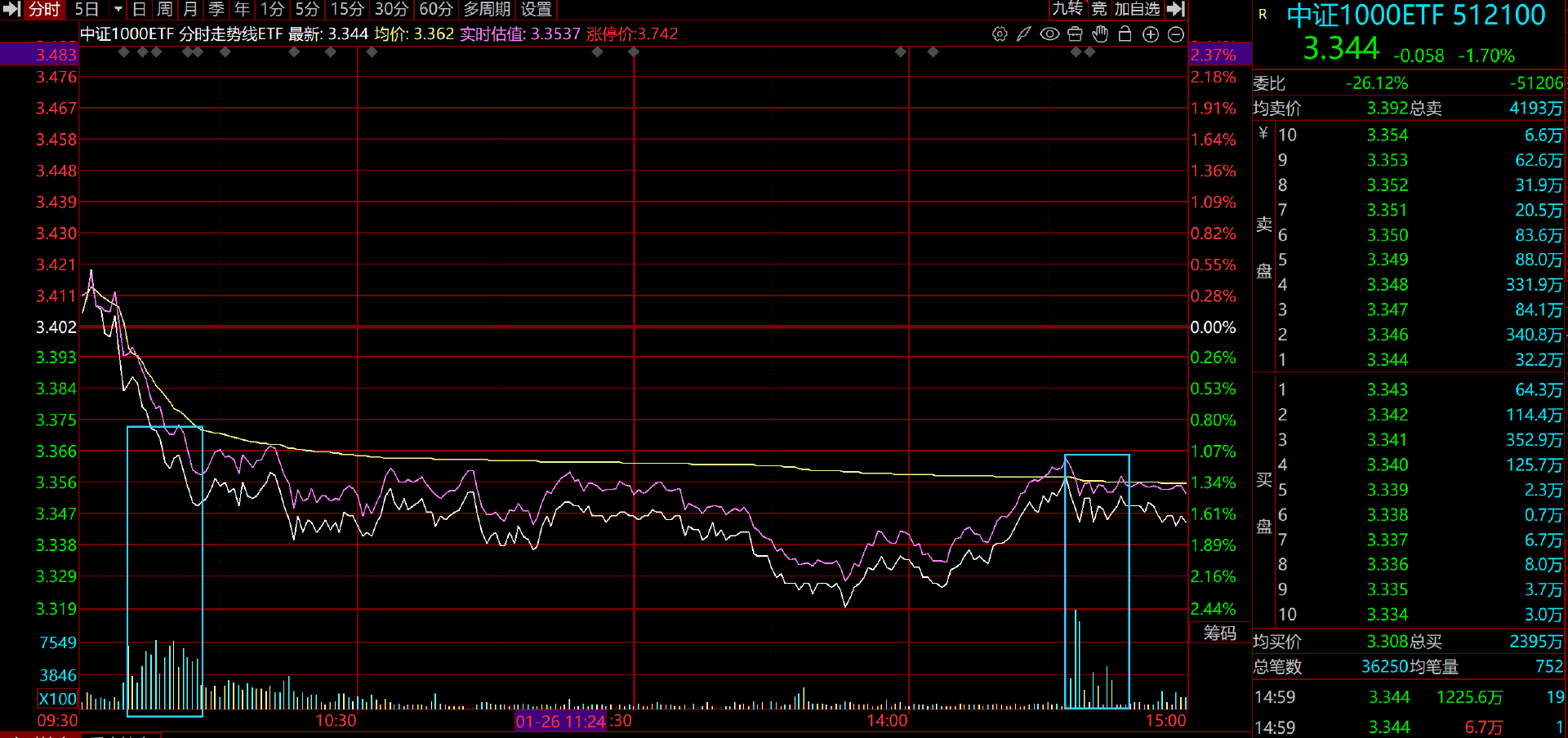Collapse panel with top-left arrow icon
The width and height of the screenshot is (1568, 738).
(11, 9)
